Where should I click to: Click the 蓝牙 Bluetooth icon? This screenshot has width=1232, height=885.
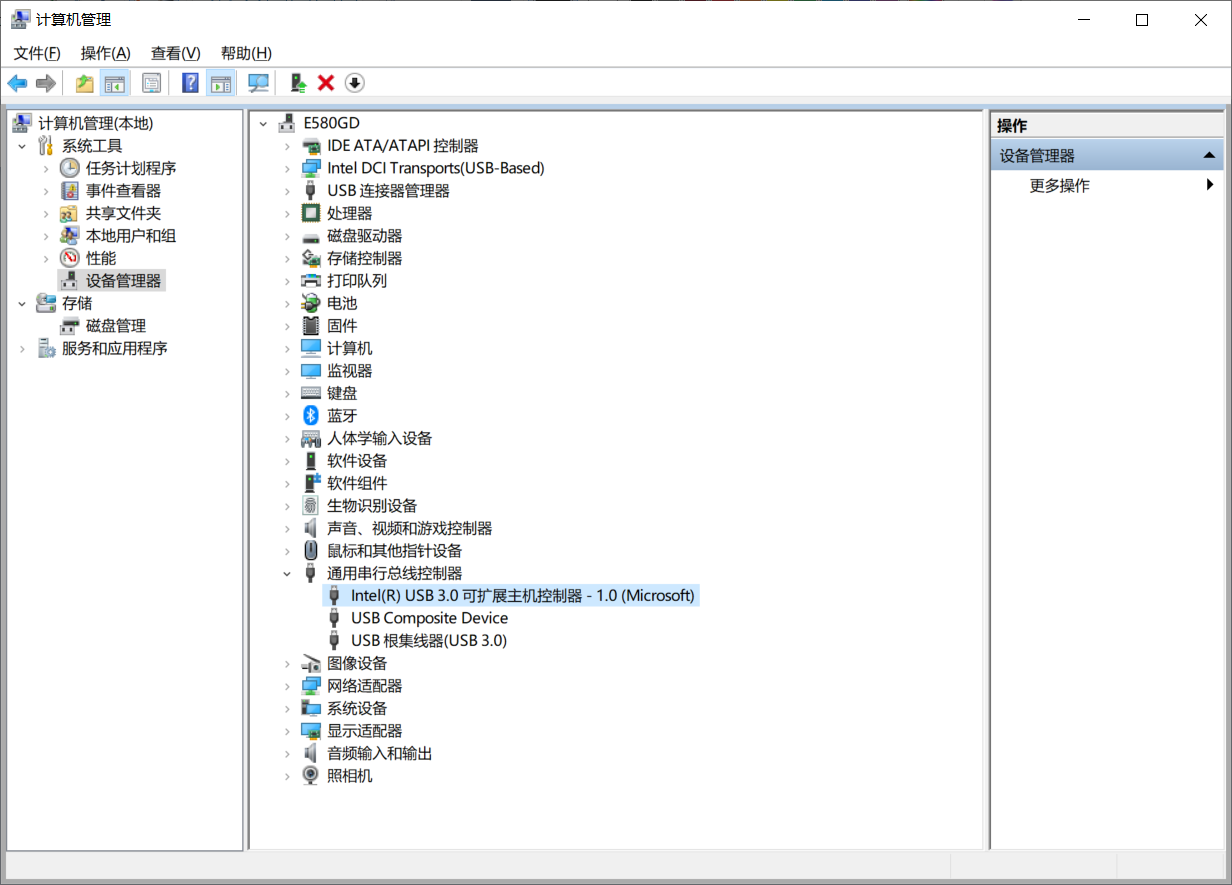311,416
